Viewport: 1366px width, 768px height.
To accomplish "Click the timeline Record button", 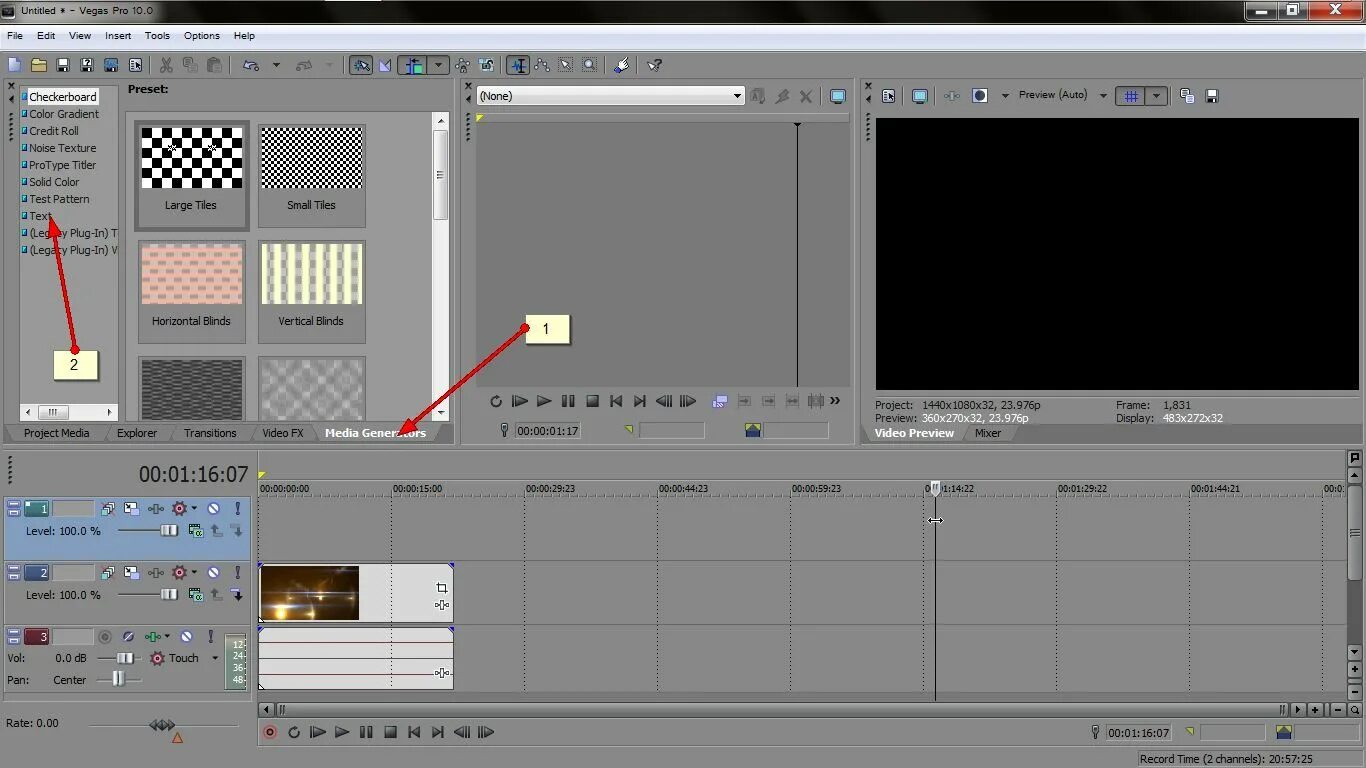I will click(x=269, y=732).
